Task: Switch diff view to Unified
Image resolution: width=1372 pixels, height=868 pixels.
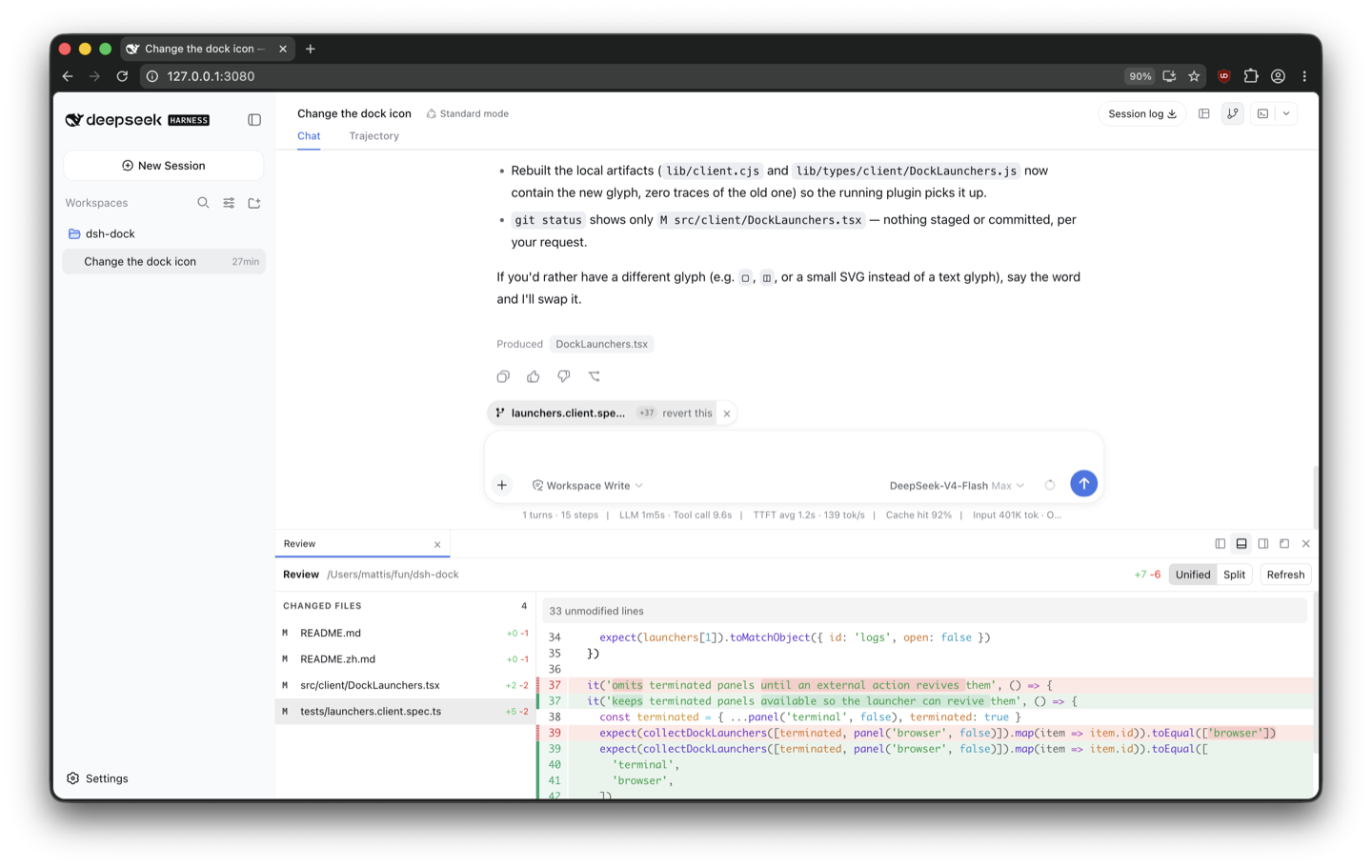Action: click(x=1192, y=575)
